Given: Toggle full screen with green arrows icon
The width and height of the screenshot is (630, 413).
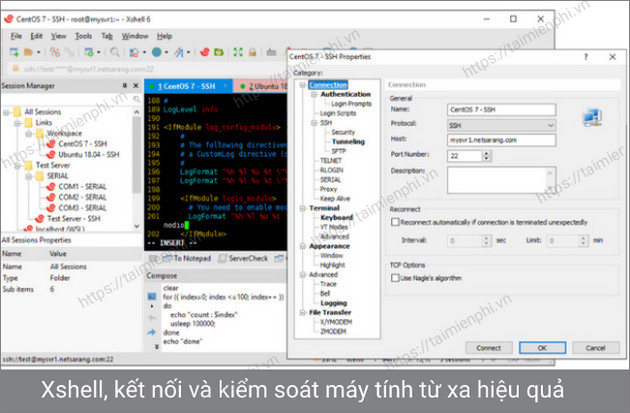Looking at the screenshot, I should click(x=238, y=52).
